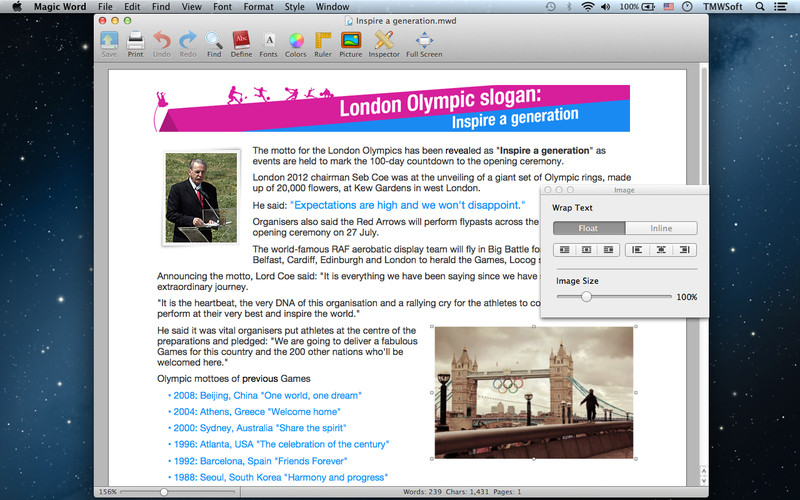Click '2008: Beijing, China' list entry

265,395
